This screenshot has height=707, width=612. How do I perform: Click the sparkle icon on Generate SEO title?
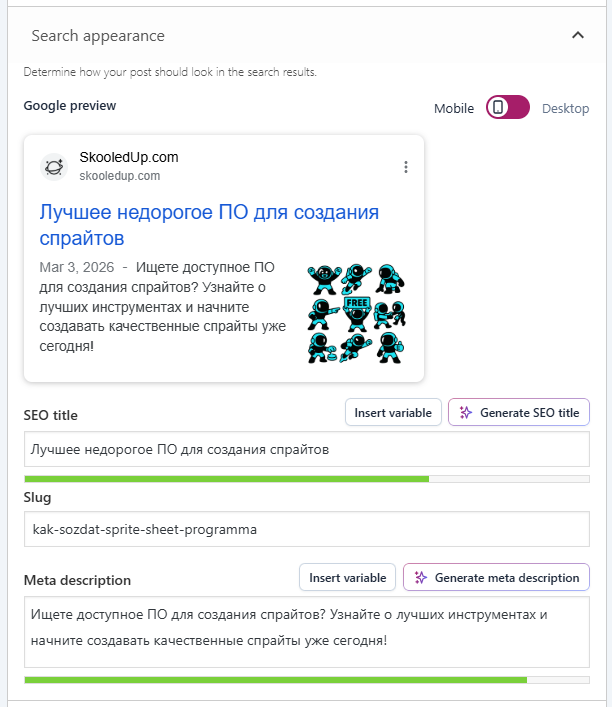(x=466, y=413)
